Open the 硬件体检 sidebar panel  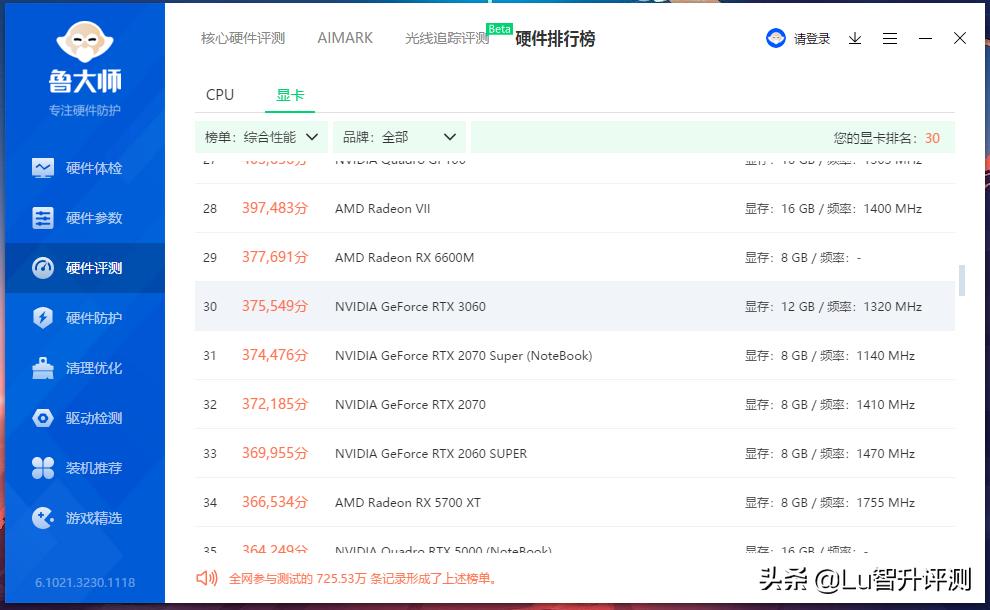(80, 167)
